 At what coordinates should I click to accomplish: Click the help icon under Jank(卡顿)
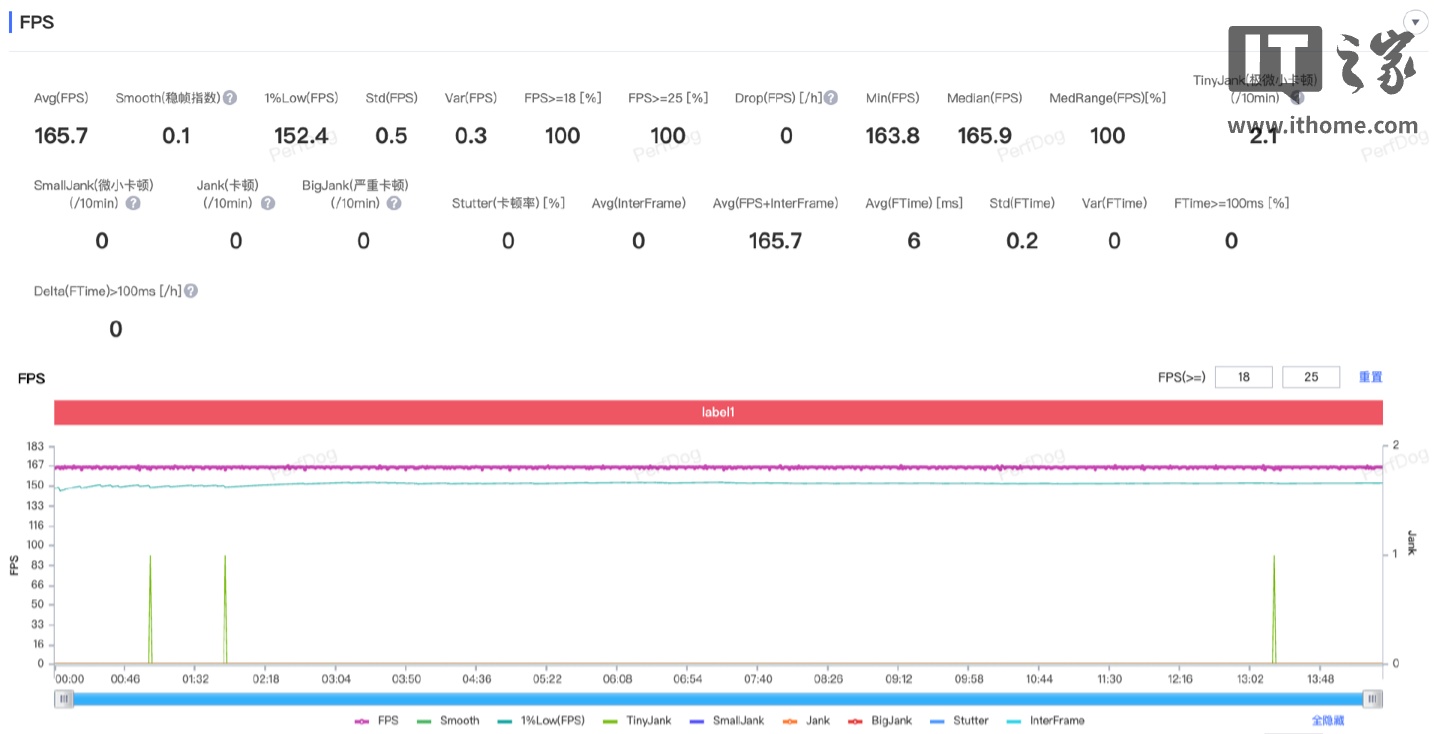point(268,203)
